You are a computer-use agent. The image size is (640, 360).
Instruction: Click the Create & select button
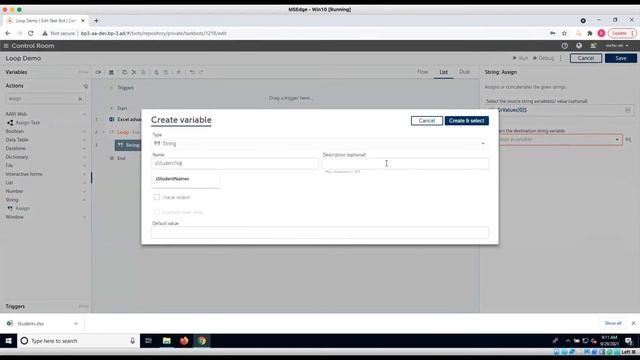point(467,121)
